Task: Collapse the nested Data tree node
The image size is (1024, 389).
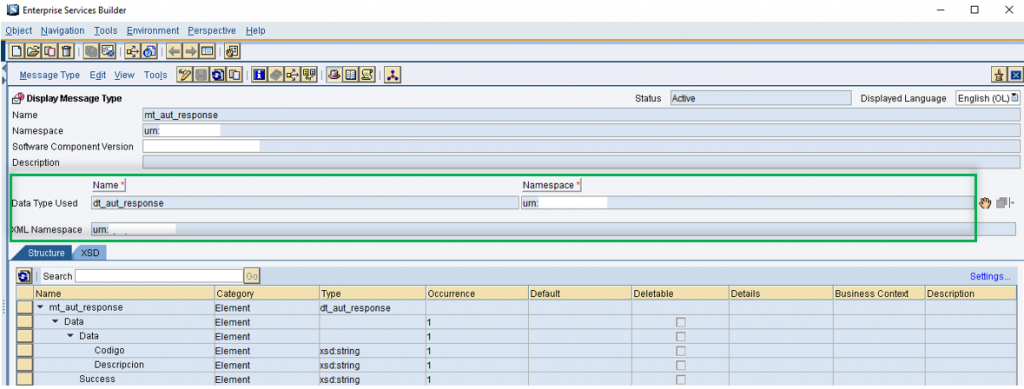Action: click(71, 336)
